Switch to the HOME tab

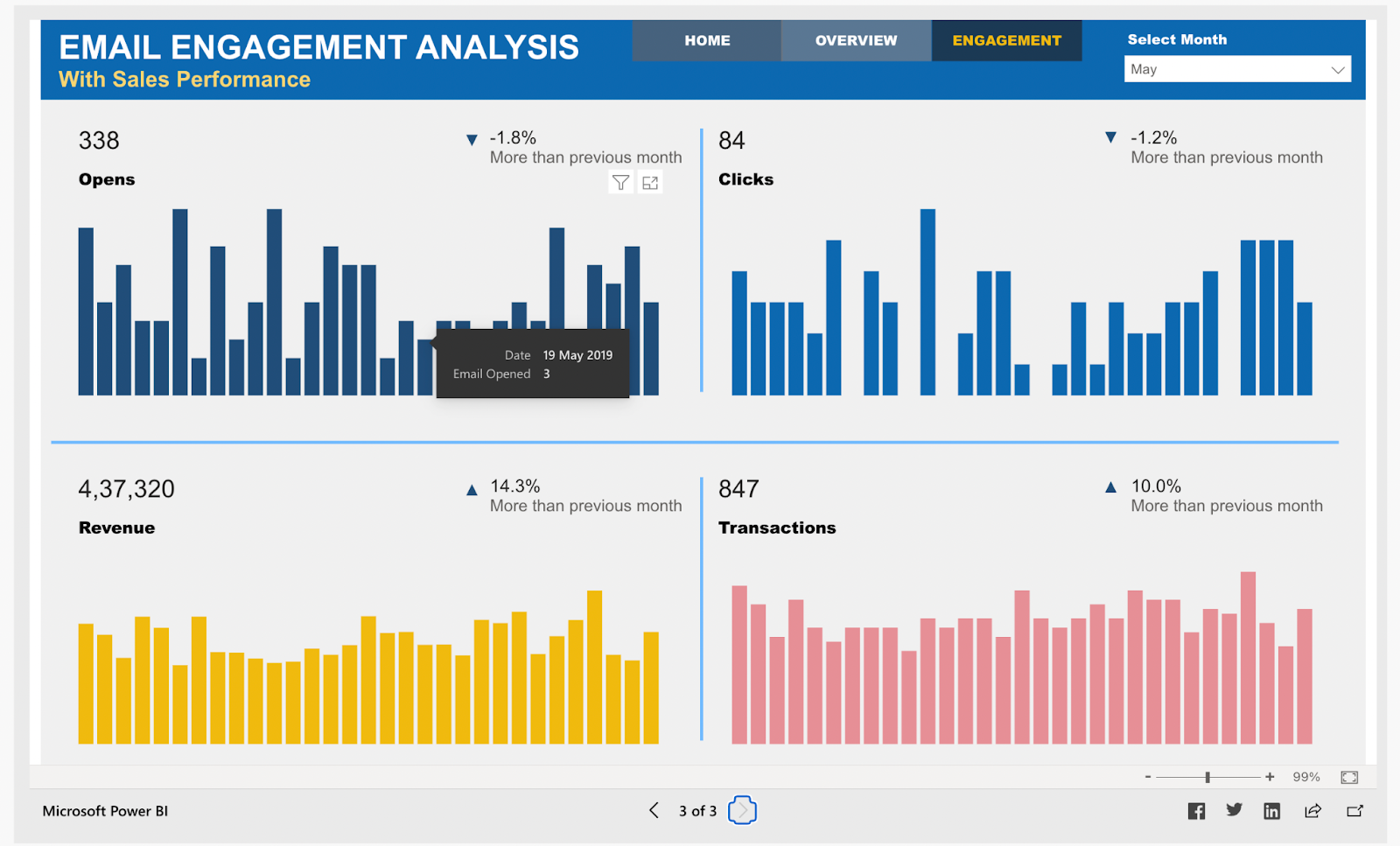[706, 40]
